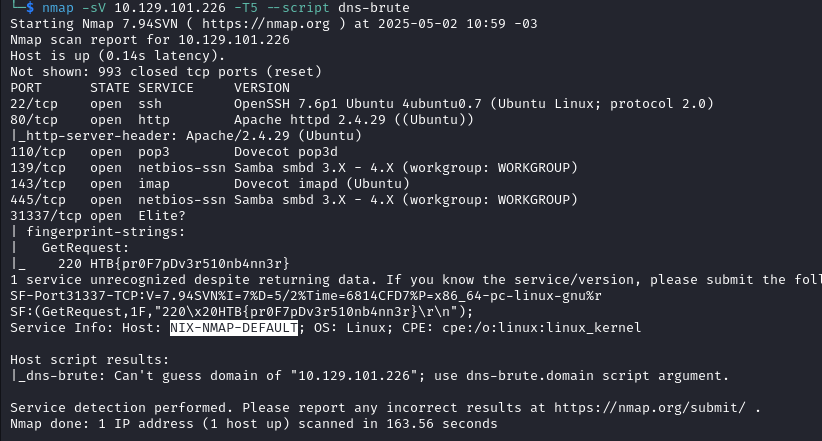This screenshot has height=441, width=822.
Task: Click the cpe:/o:linux:linux_kernel string
Action: (542, 328)
